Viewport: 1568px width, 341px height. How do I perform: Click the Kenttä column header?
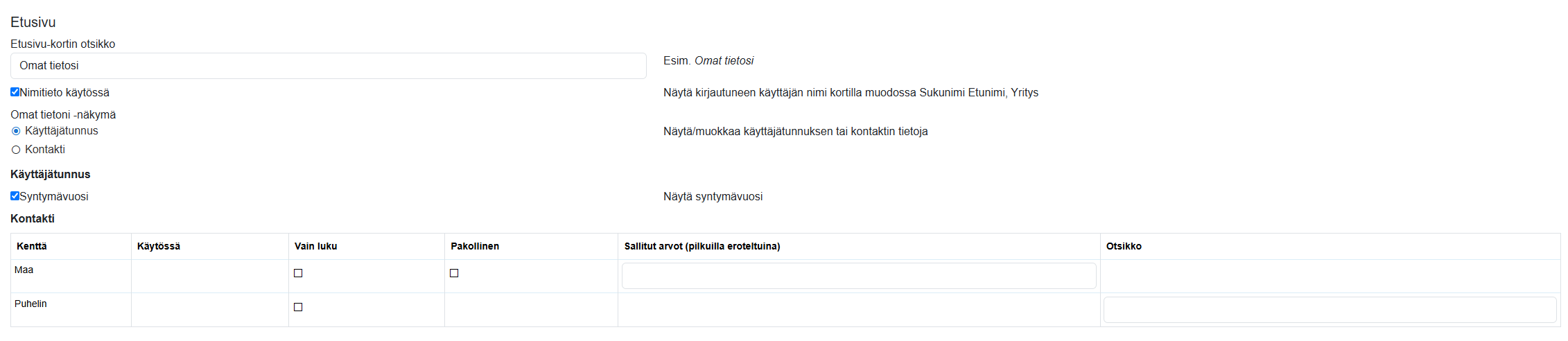click(32, 246)
